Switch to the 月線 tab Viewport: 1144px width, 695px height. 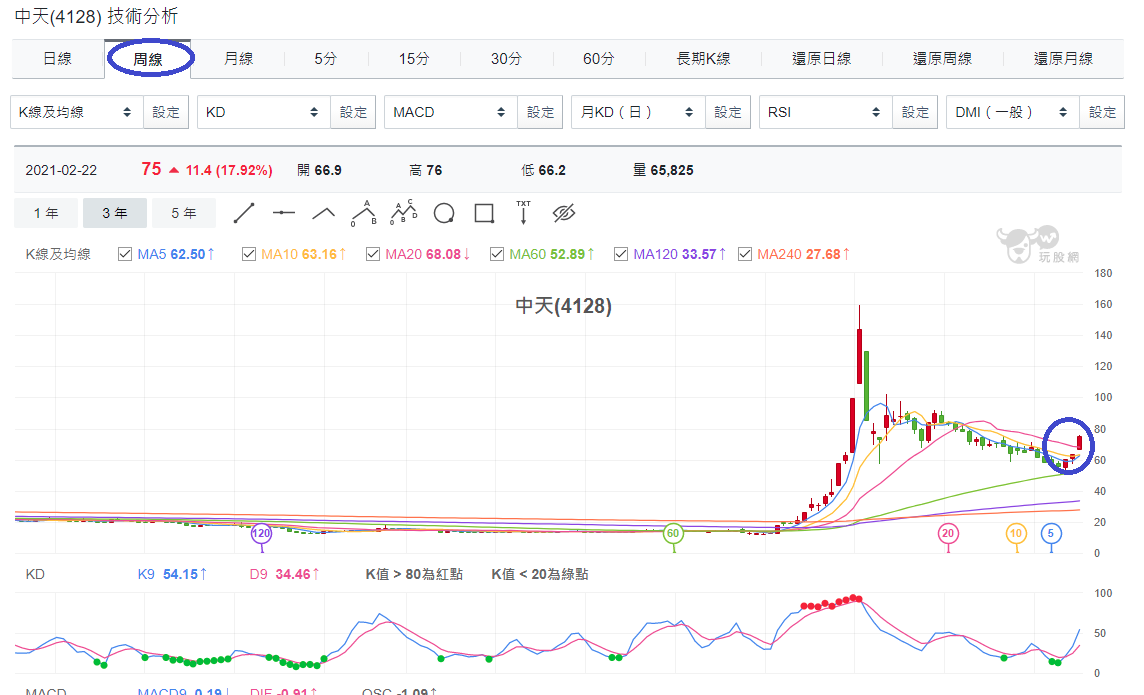[239, 59]
